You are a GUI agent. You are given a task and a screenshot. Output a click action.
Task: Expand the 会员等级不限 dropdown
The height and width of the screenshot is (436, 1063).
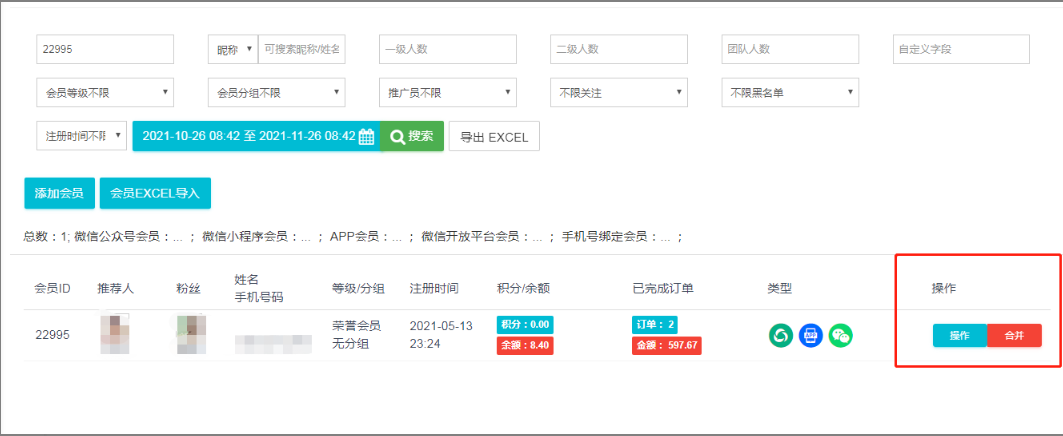105,93
